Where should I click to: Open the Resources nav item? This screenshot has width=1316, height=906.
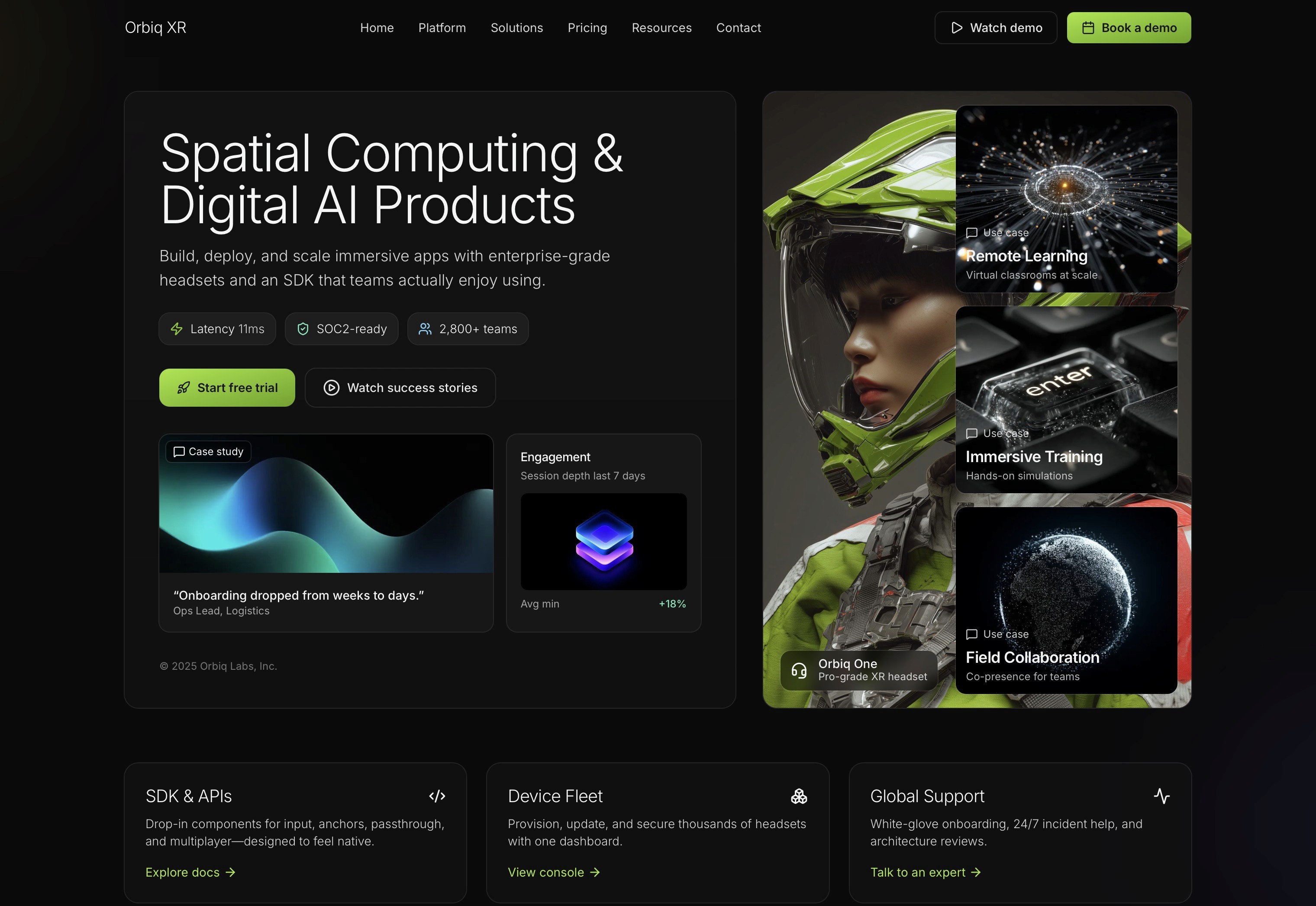(661, 28)
